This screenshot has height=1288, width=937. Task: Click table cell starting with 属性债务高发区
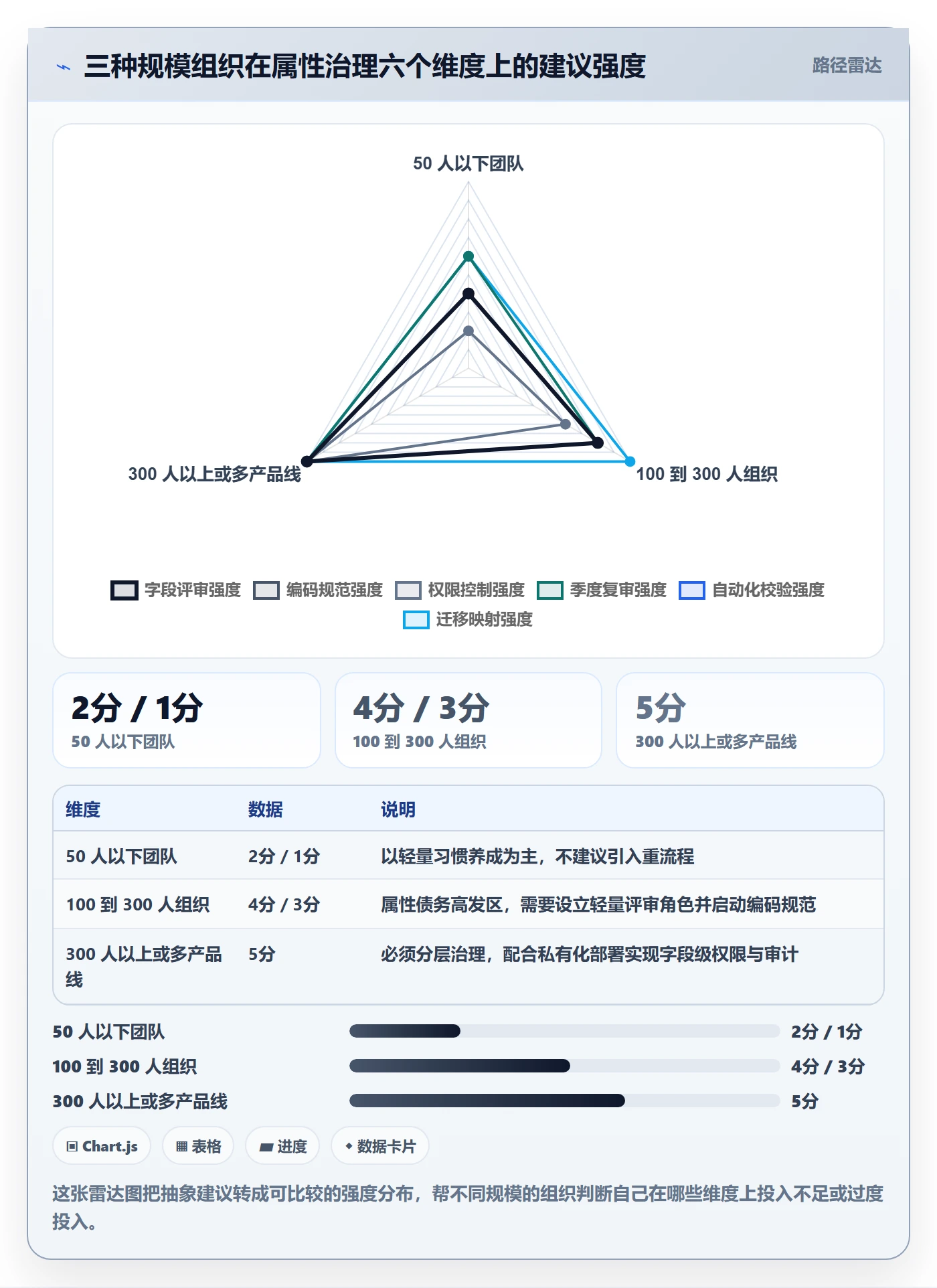click(x=598, y=904)
